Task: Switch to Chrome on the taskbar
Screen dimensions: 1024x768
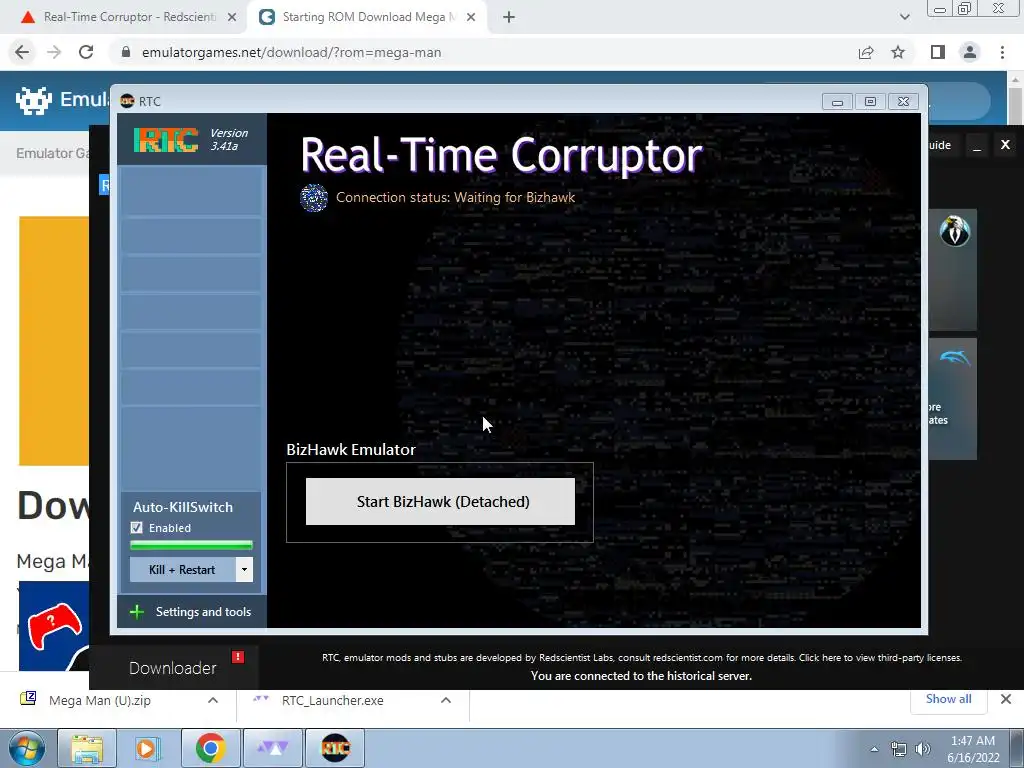Action: point(210,748)
